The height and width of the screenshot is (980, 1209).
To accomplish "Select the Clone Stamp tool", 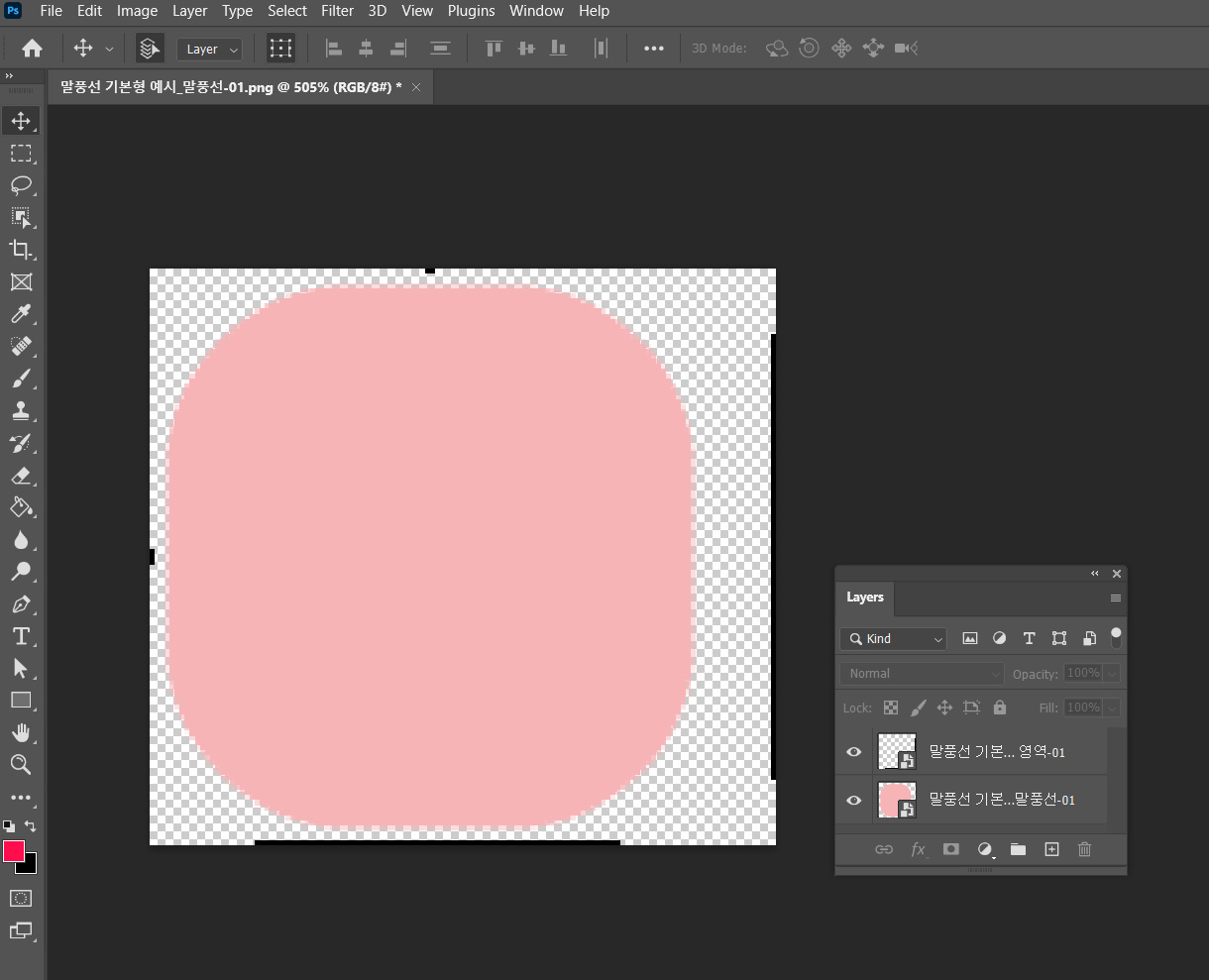I will (21, 411).
